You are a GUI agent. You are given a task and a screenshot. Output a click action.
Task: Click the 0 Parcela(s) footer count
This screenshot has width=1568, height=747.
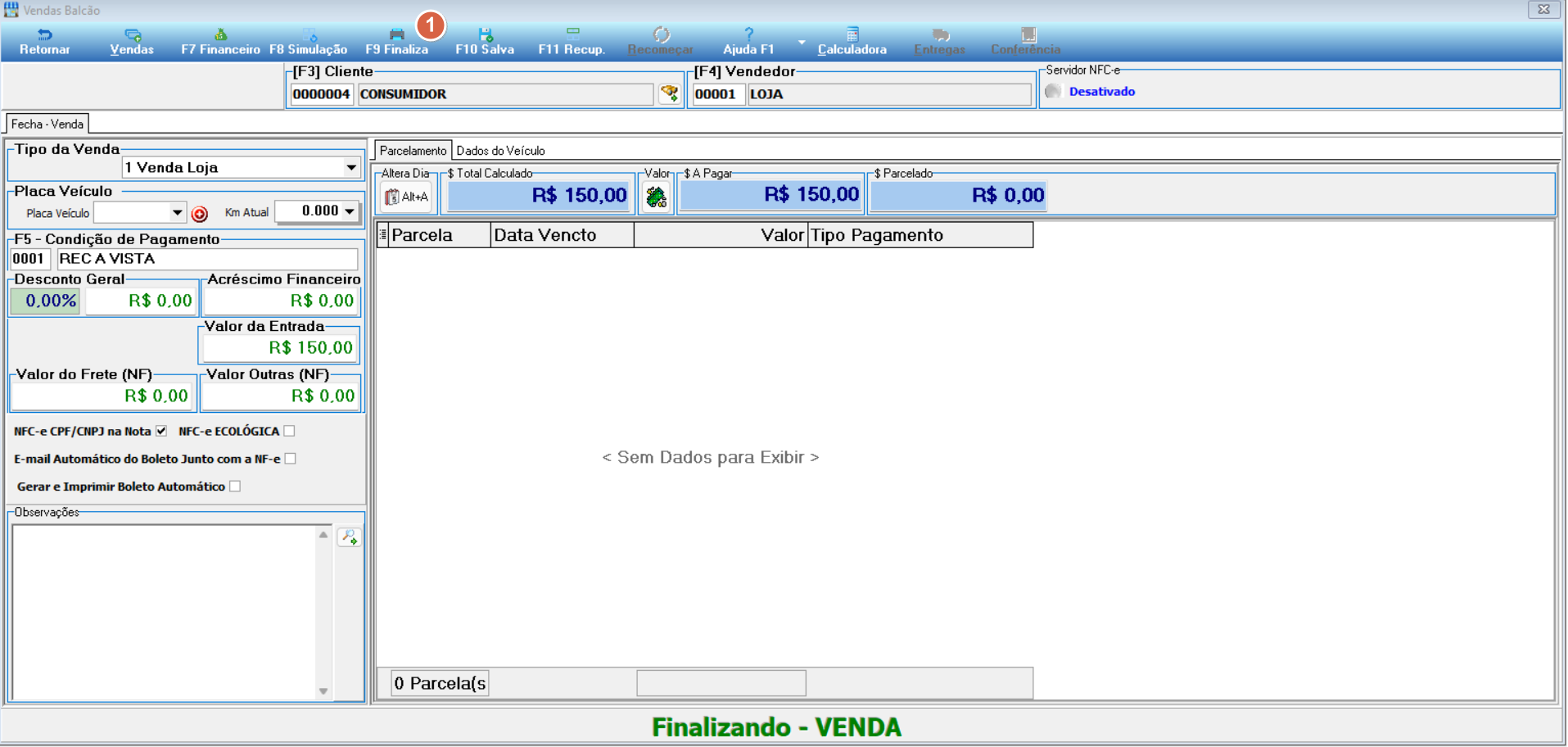click(x=440, y=683)
